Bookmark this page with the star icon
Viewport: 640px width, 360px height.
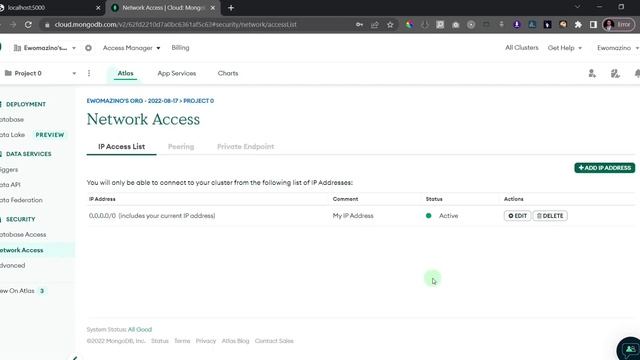tap(390, 24)
